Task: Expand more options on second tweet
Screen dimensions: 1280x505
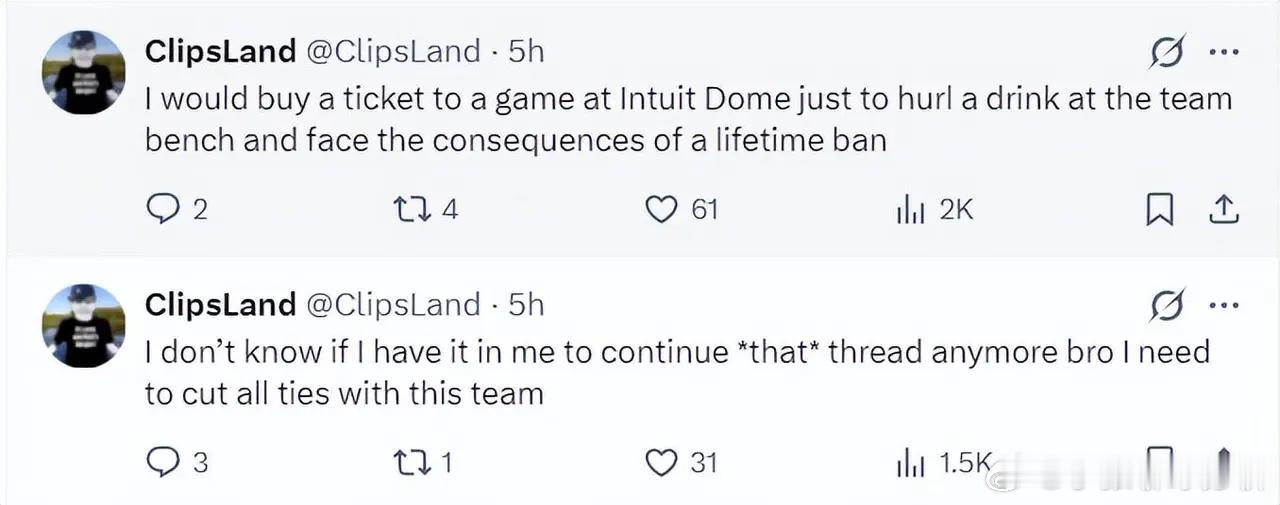Action: [1224, 304]
